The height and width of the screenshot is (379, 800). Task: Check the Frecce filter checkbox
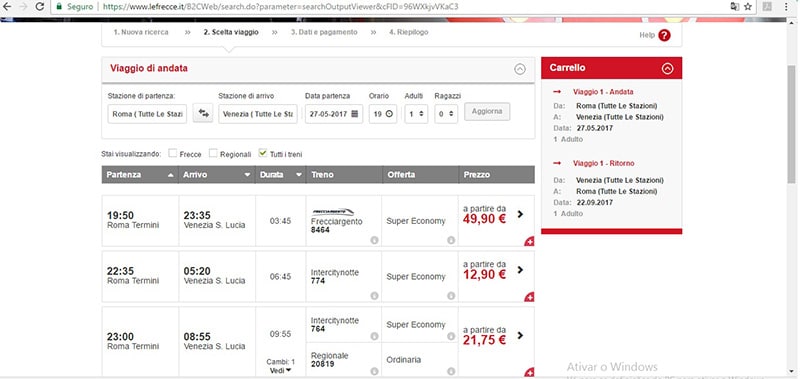(173, 153)
